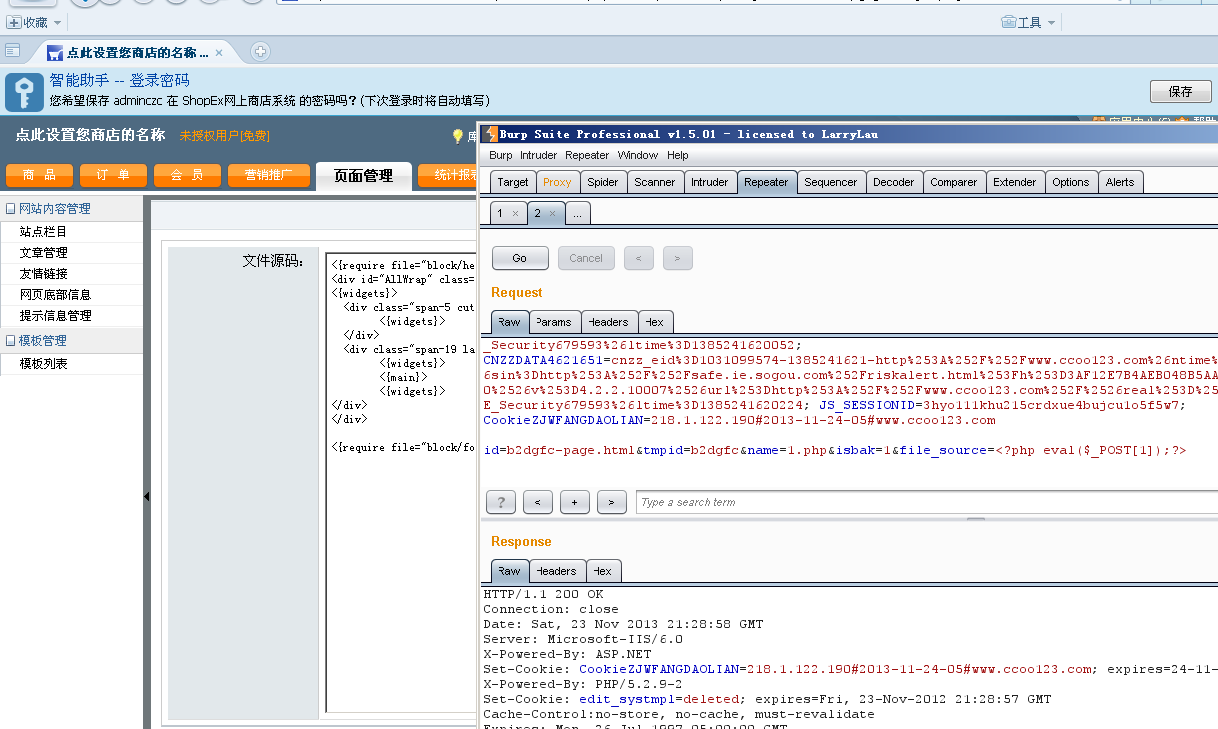The height and width of the screenshot is (729, 1218).
Task: Open the Intruder menu
Action: 538,155
